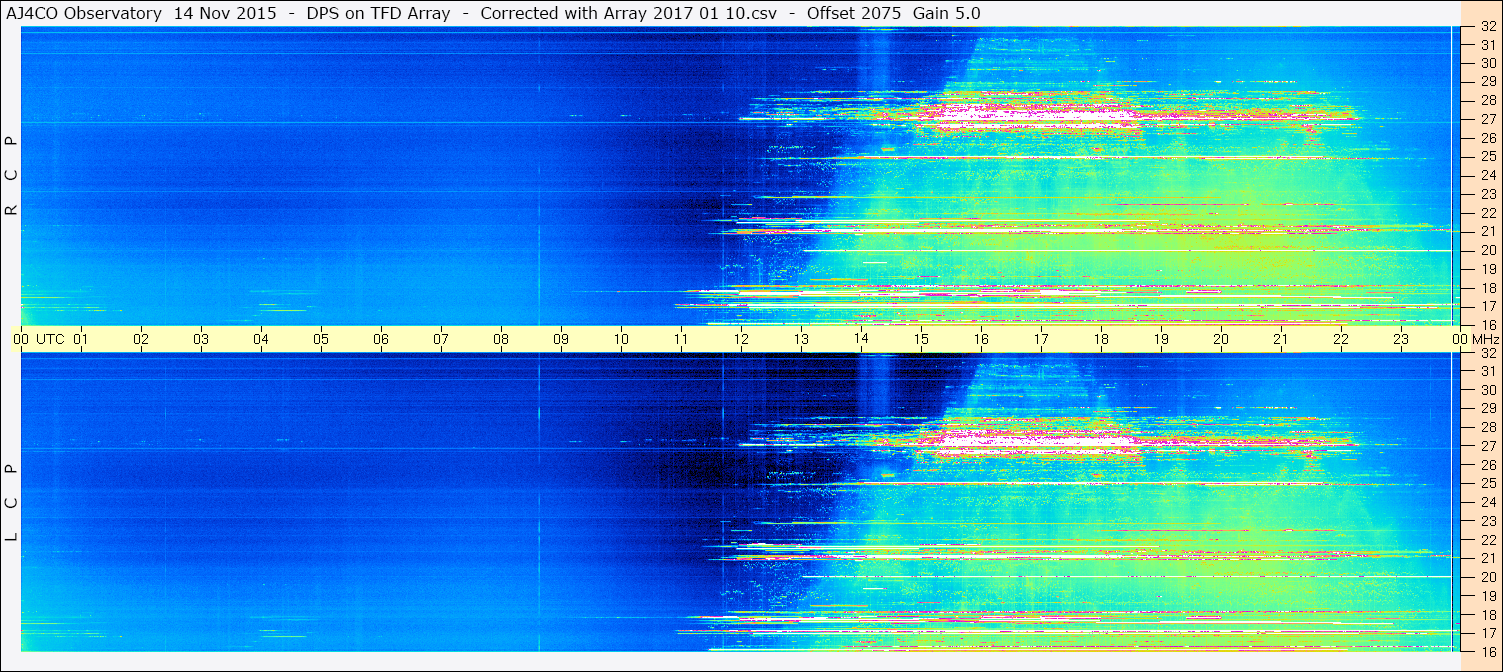Click the 20 MHz tick in the RCP panel scale

point(1487,250)
